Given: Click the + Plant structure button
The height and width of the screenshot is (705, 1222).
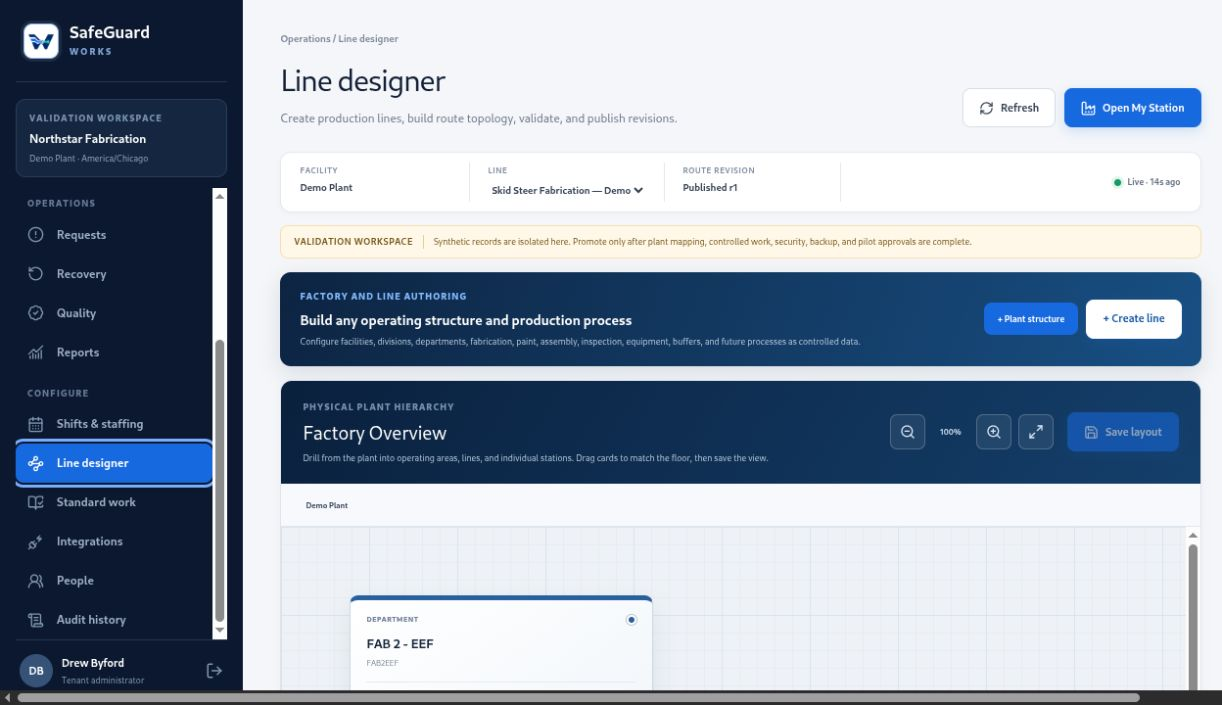Looking at the screenshot, I should tap(1031, 319).
